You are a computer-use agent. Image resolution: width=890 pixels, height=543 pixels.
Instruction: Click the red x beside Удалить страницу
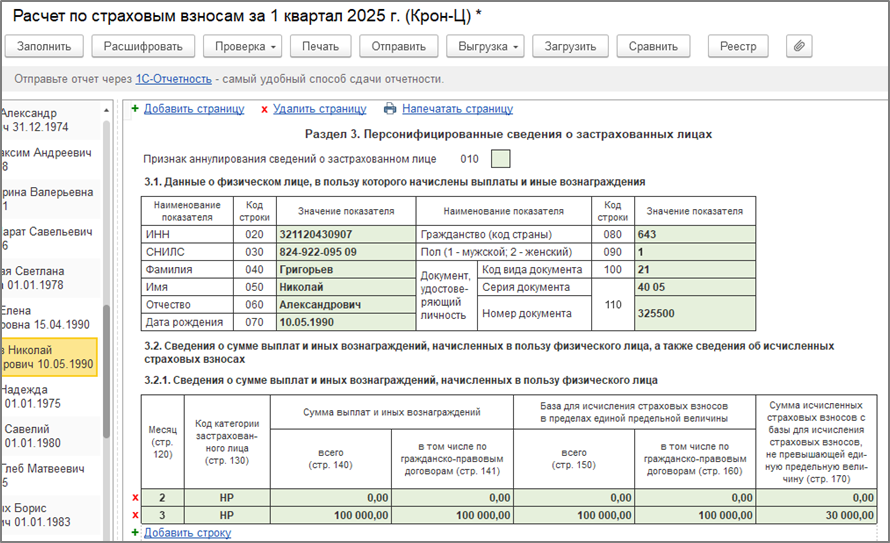click(264, 110)
